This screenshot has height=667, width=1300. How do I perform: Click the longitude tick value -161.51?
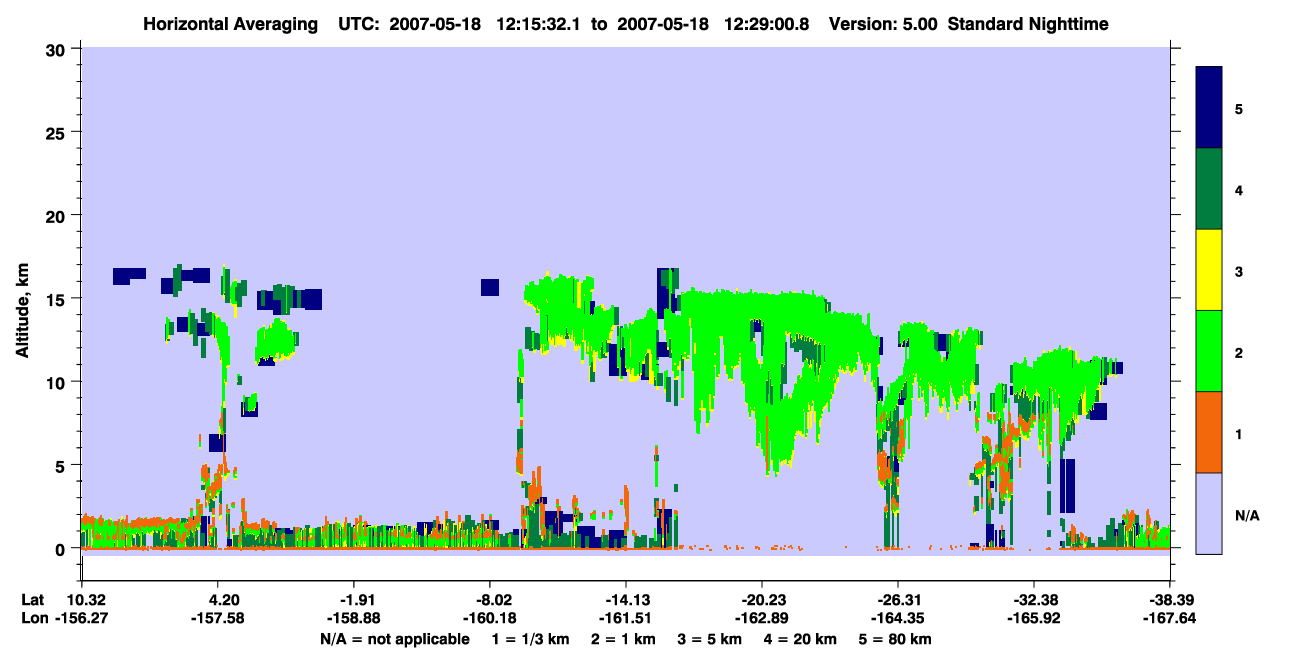pos(626,618)
